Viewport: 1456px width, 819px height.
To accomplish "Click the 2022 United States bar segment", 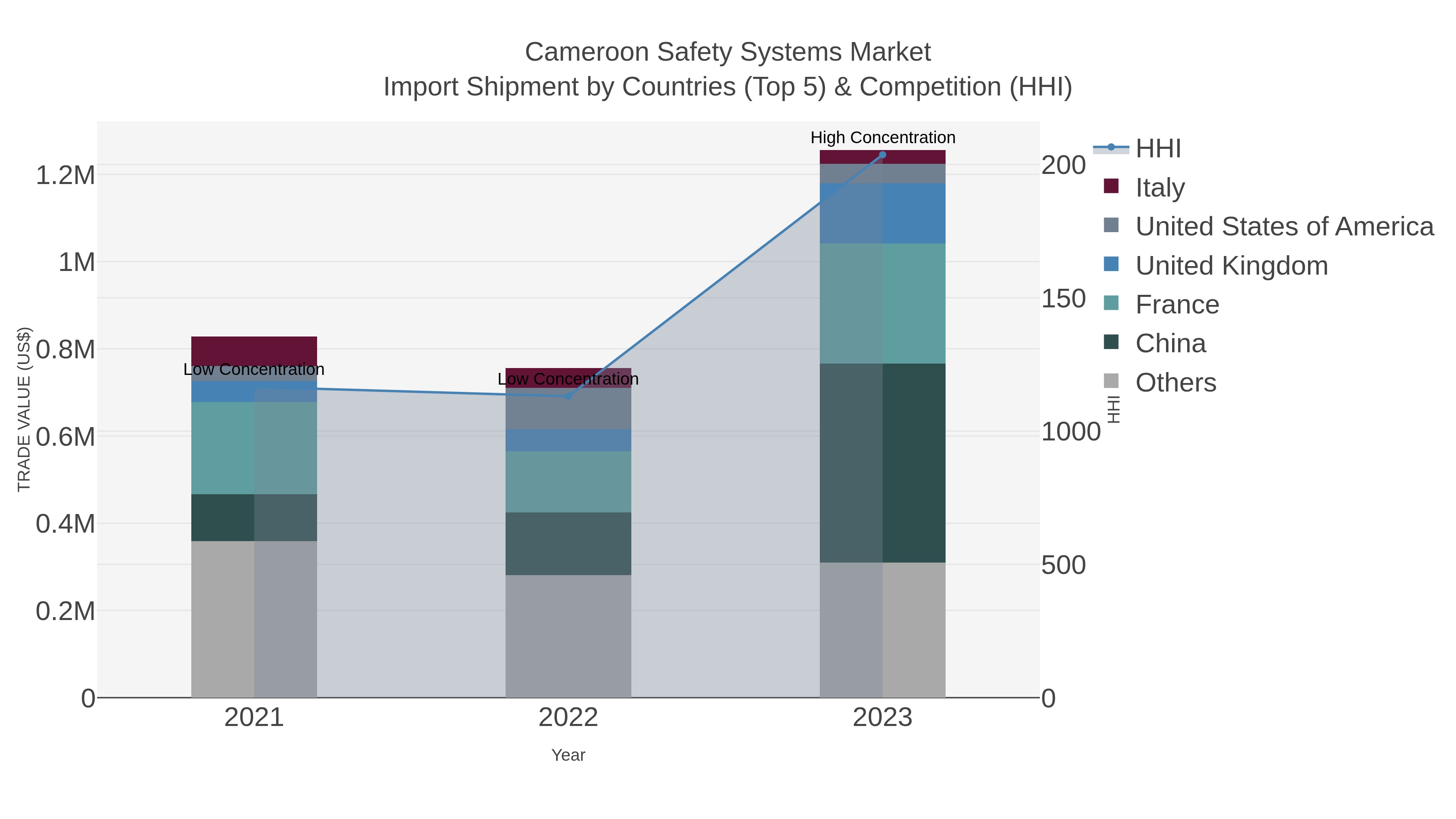I will pyautogui.click(x=569, y=408).
